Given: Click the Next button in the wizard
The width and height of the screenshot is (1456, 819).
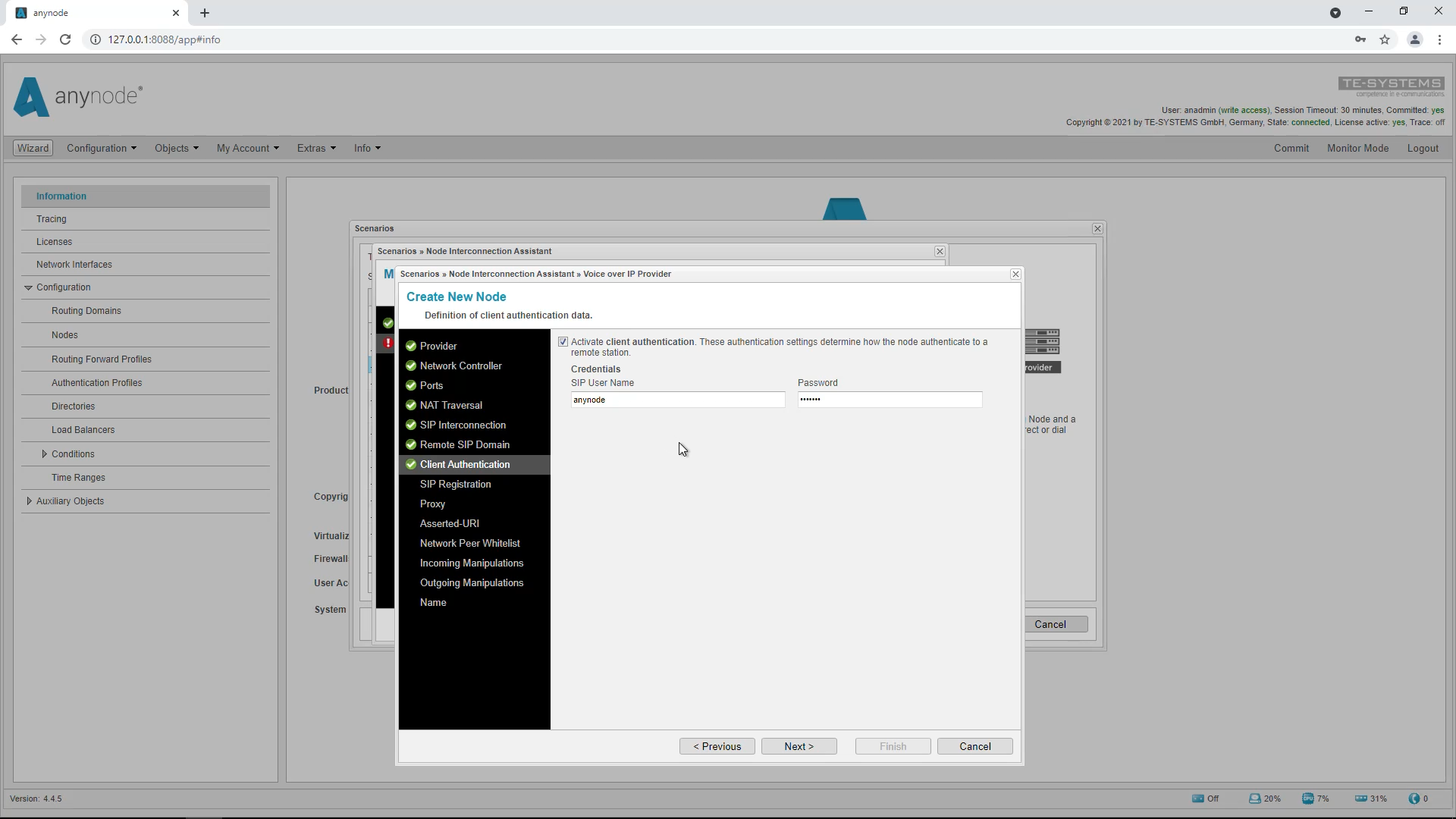Looking at the screenshot, I should 799,746.
